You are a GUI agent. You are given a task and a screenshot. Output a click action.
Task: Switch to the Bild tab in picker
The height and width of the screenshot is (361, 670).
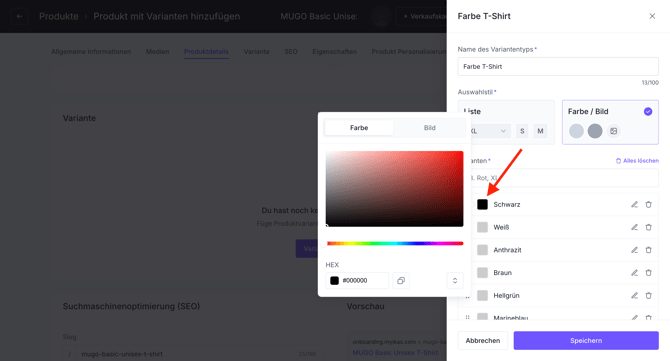(x=429, y=128)
